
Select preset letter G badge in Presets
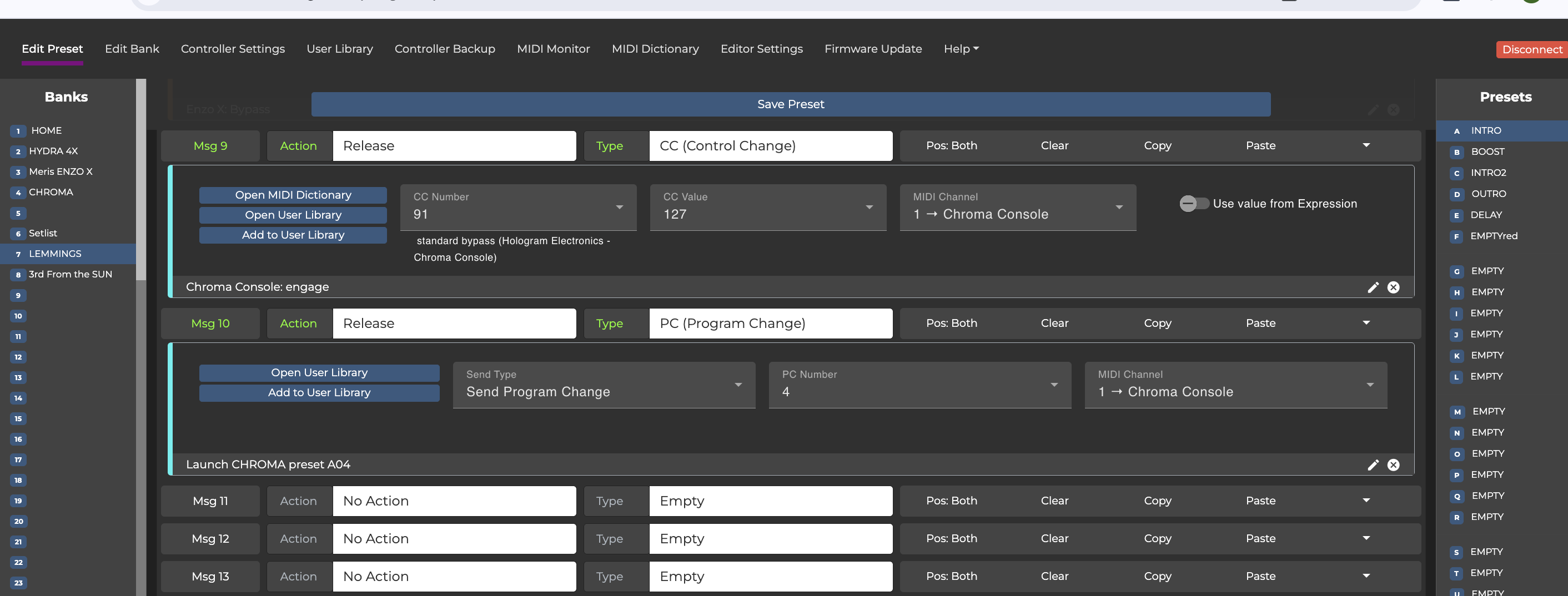tap(1456, 271)
